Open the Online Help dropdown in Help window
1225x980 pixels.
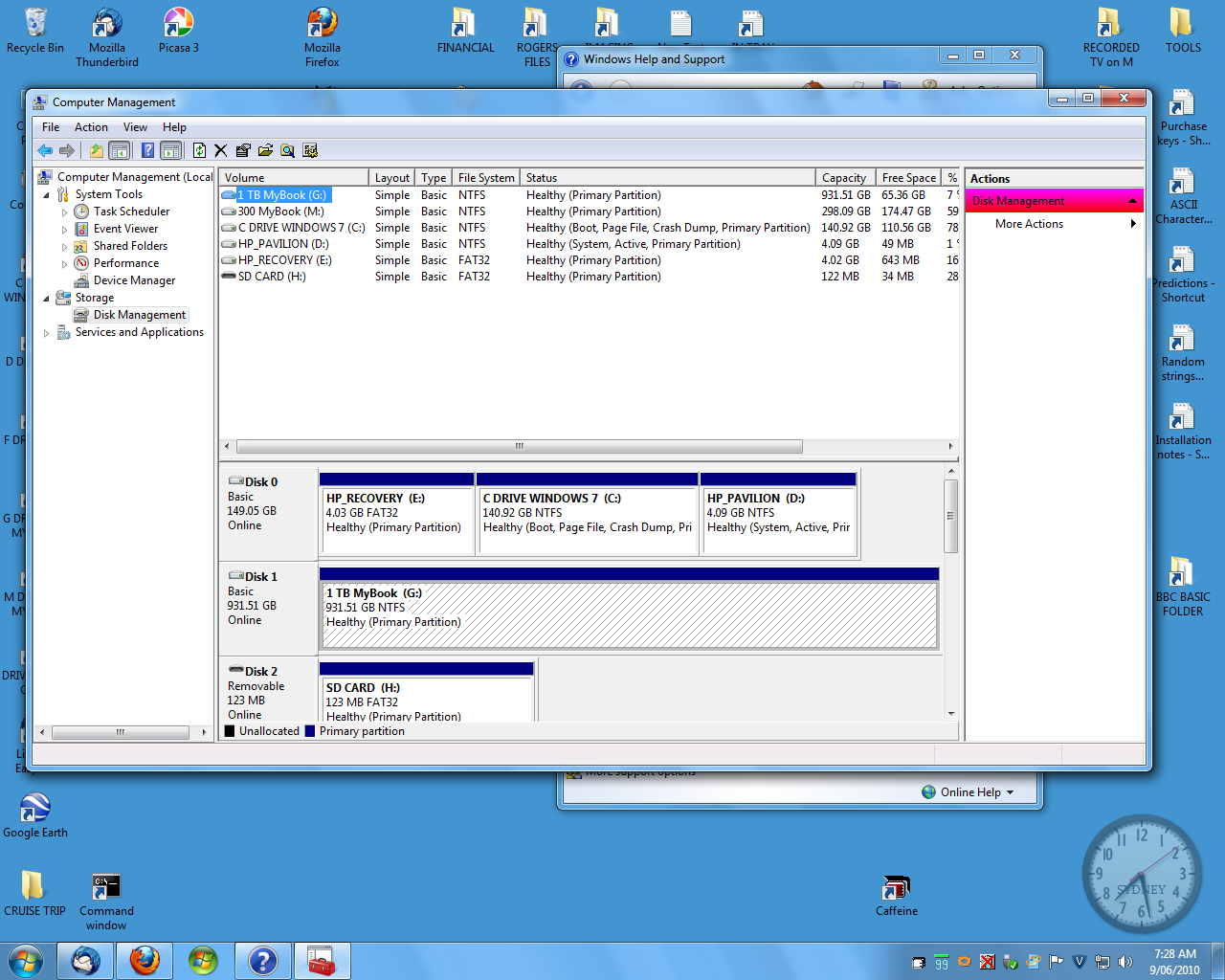(x=977, y=792)
